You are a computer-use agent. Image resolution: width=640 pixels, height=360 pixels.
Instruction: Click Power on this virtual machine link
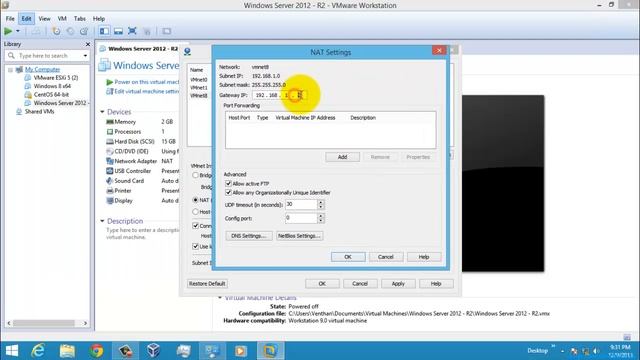142,82
